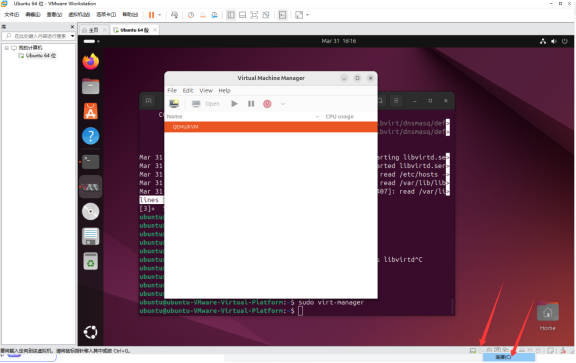Select the QEMU/KVM connection row
The height and width of the screenshot is (363, 576).
point(271,127)
